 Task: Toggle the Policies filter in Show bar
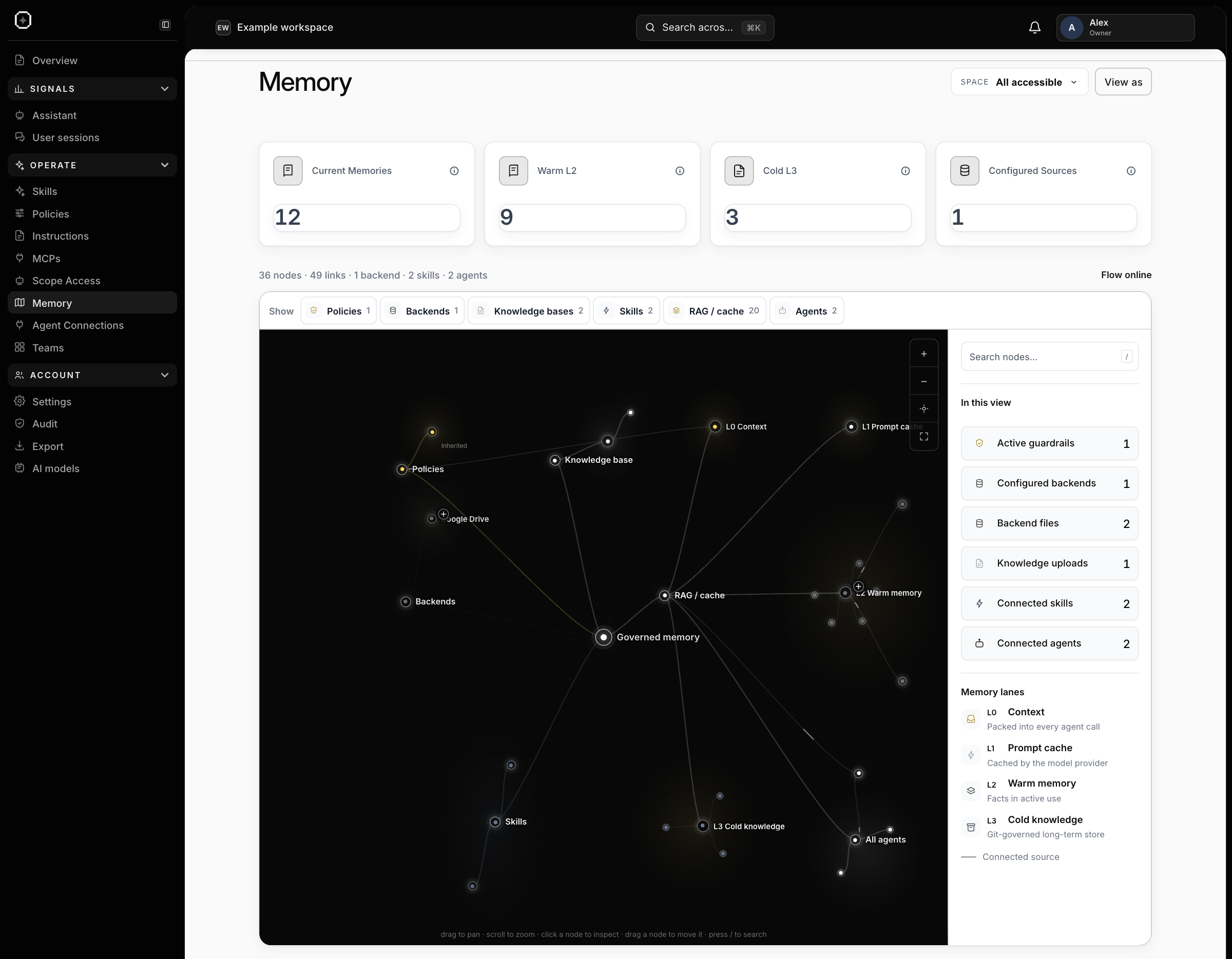tap(338, 310)
